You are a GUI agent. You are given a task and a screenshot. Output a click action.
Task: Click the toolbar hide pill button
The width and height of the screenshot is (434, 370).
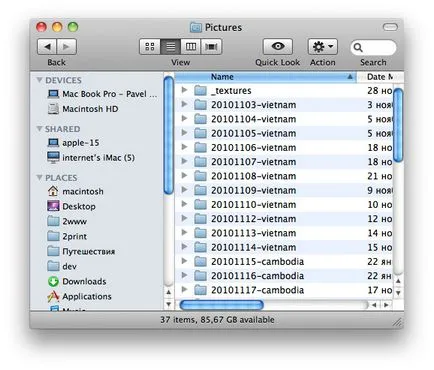click(390, 27)
